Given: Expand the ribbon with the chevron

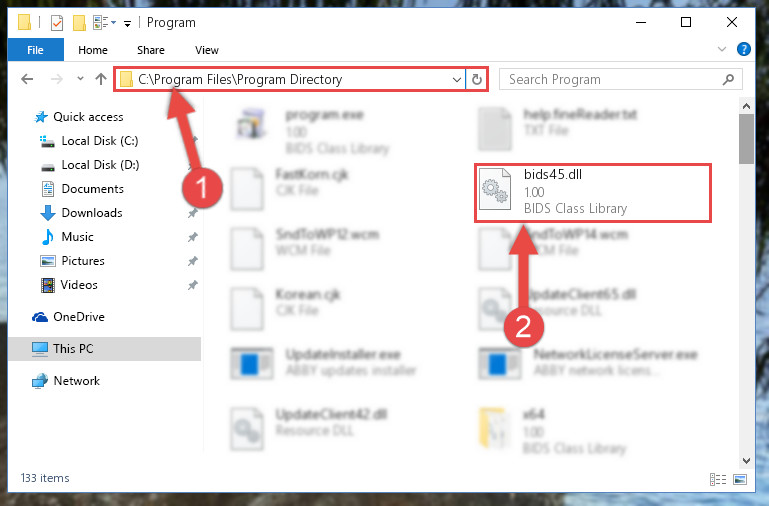Looking at the screenshot, I should point(722,49).
